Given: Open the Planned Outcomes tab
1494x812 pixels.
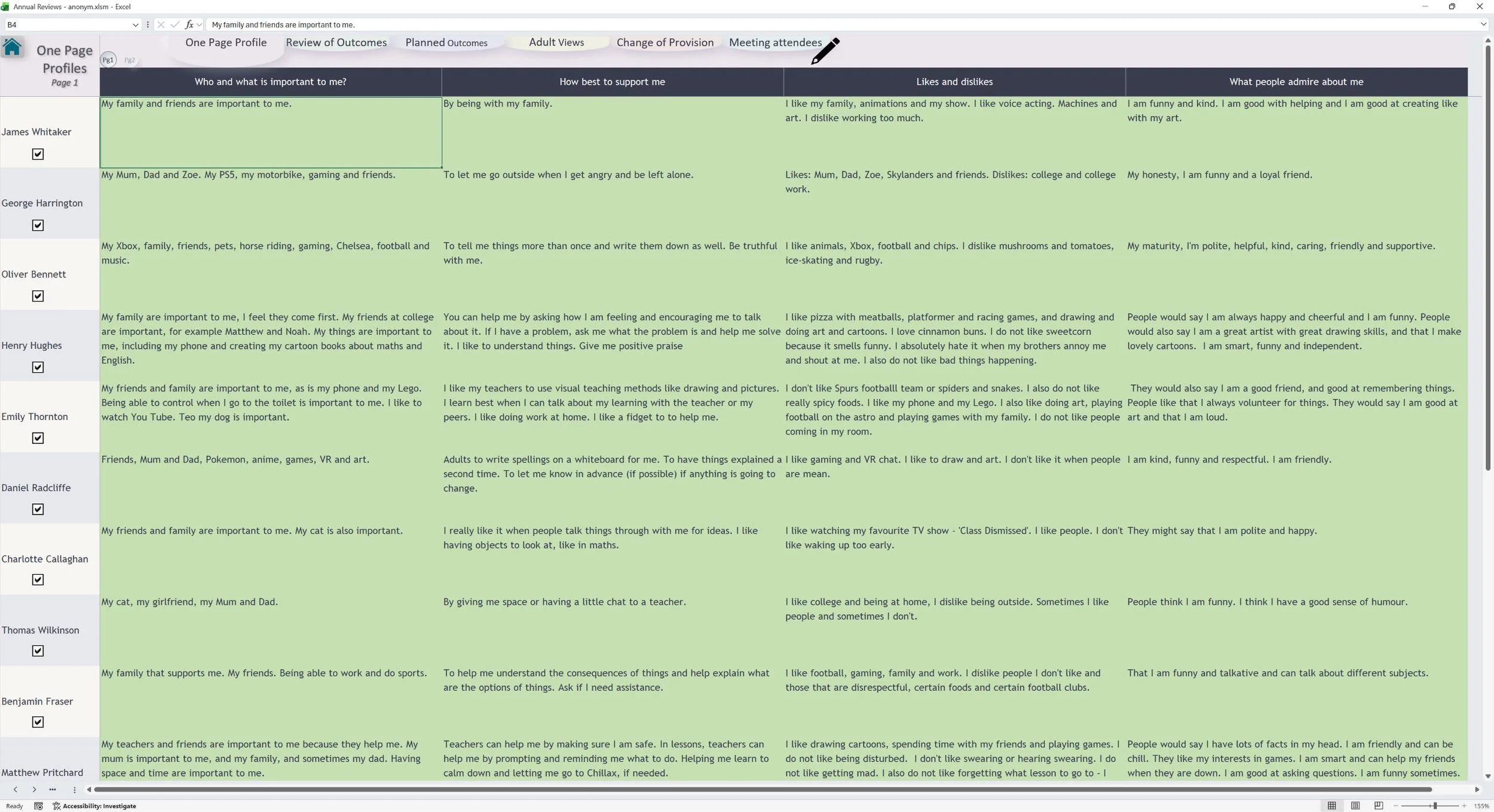Looking at the screenshot, I should 446,42.
